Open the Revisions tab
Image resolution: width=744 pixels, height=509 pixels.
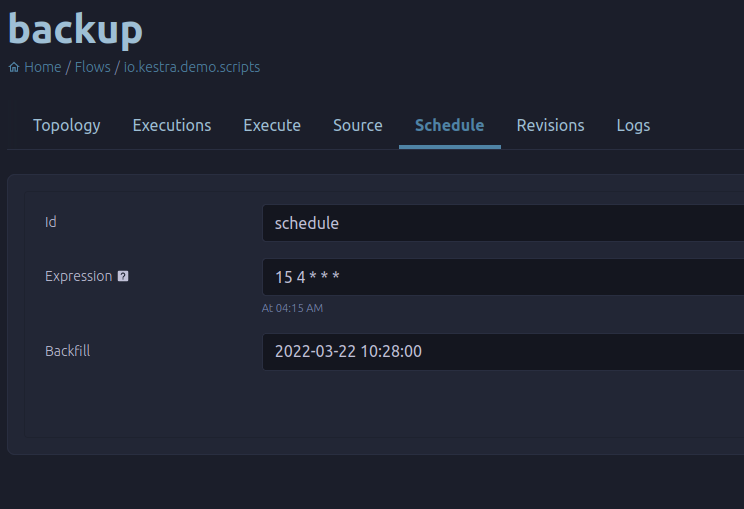[550, 125]
